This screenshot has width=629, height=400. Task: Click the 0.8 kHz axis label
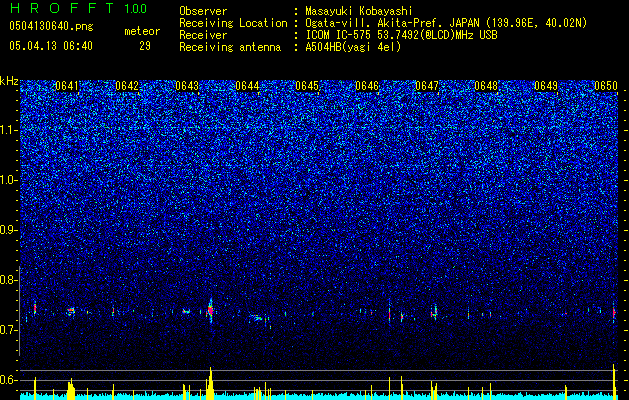coord(9,280)
